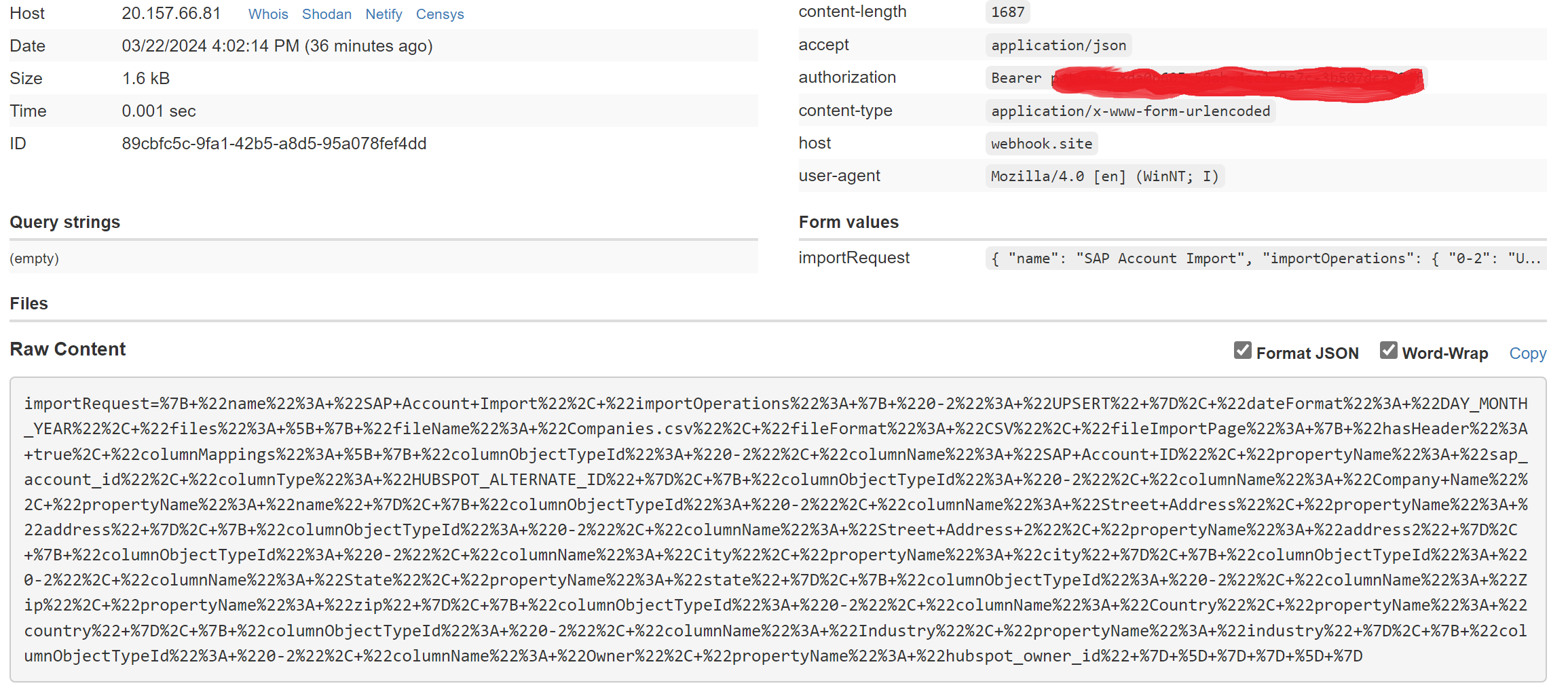Select the content-length value 1687
The height and width of the screenshot is (692, 1568).
point(1007,12)
